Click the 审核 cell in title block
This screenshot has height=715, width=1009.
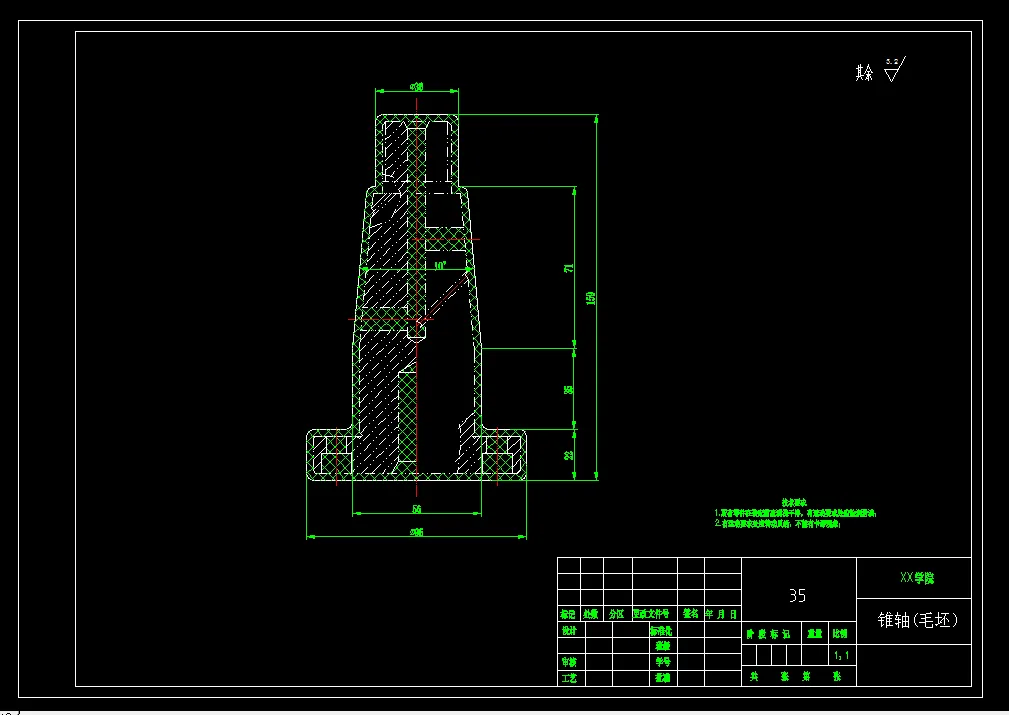coord(569,662)
